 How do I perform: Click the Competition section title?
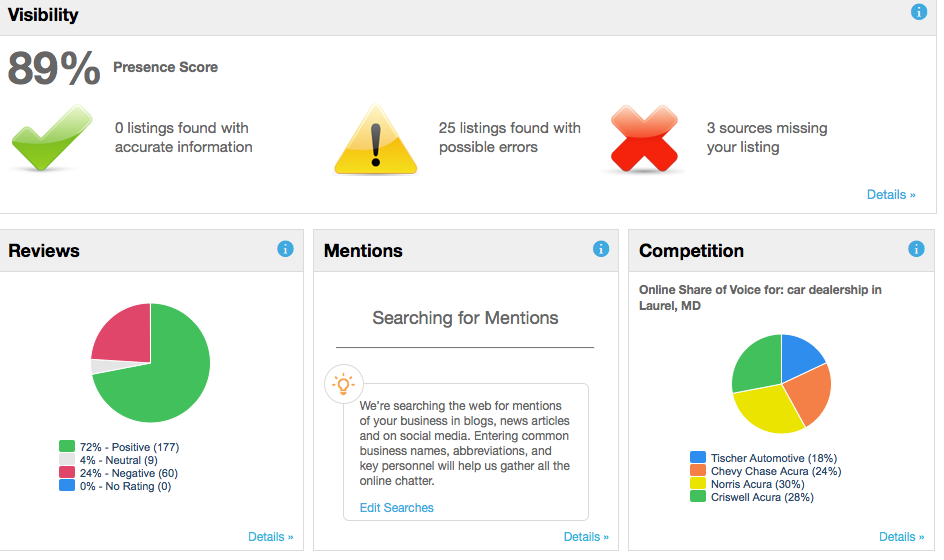click(x=691, y=250)
